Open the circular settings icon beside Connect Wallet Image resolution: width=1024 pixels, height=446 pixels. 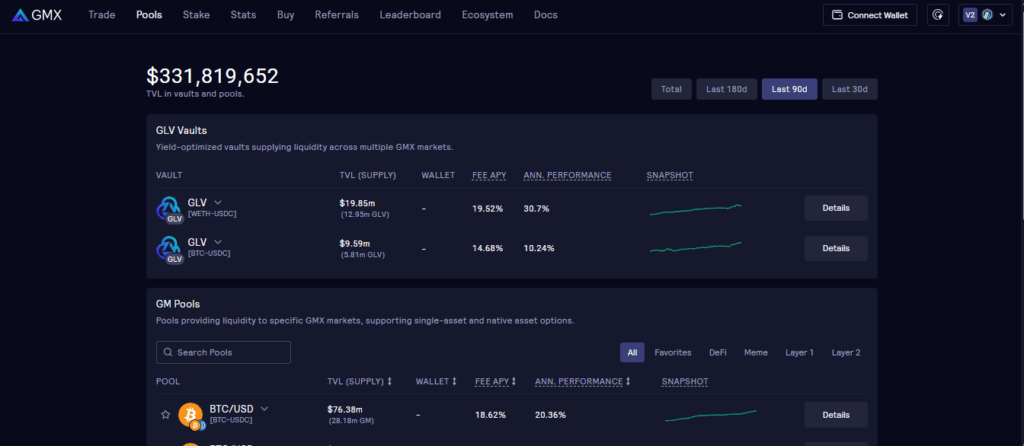pos(938,15)
